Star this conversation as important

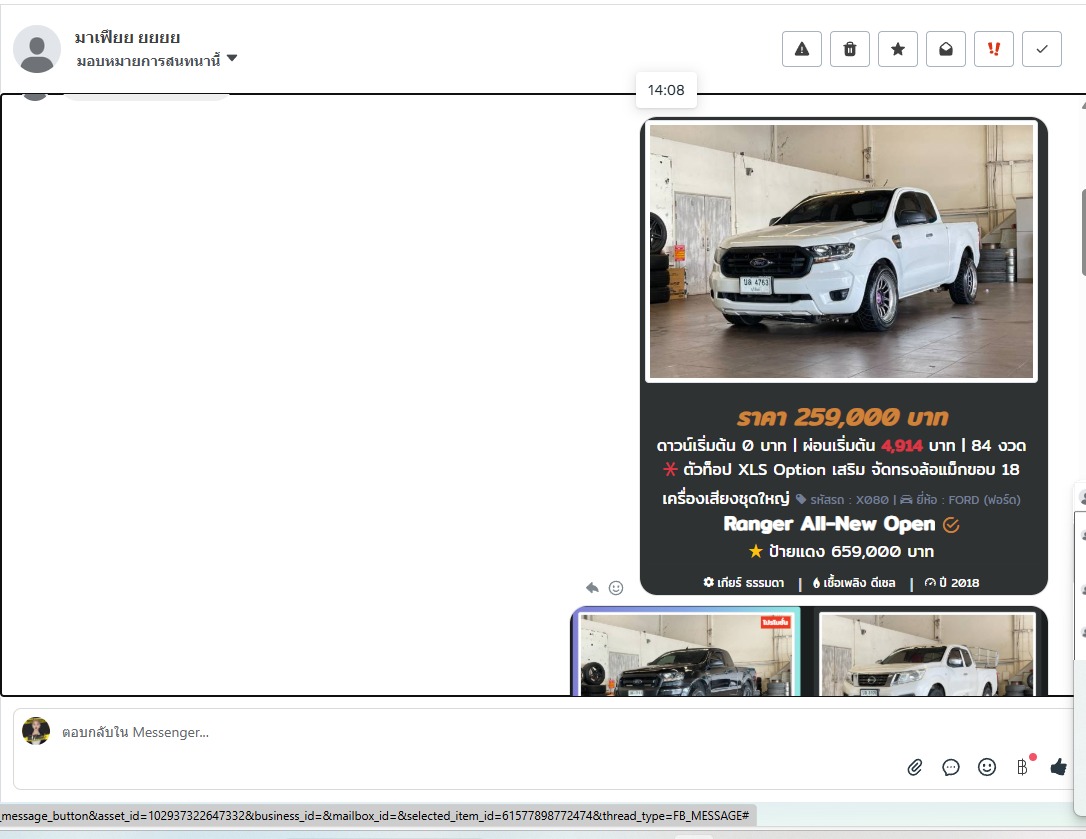click(x=898, y=49)
